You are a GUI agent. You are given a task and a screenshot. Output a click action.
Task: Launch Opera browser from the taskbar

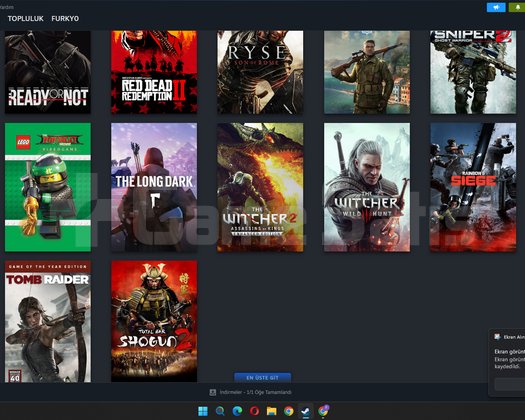point(254,411)
